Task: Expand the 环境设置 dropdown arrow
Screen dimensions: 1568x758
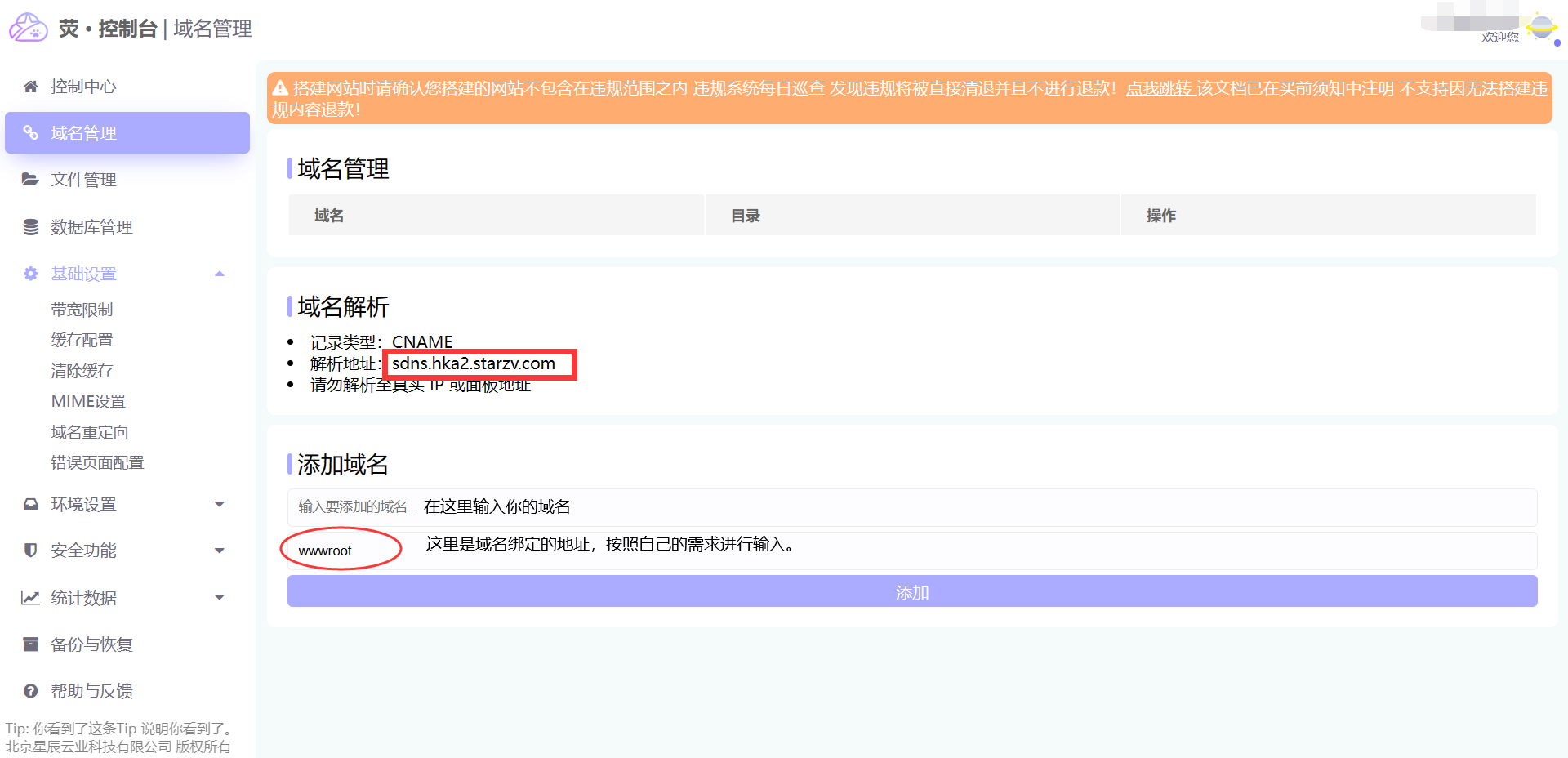Action: click(x=219, y=504)
